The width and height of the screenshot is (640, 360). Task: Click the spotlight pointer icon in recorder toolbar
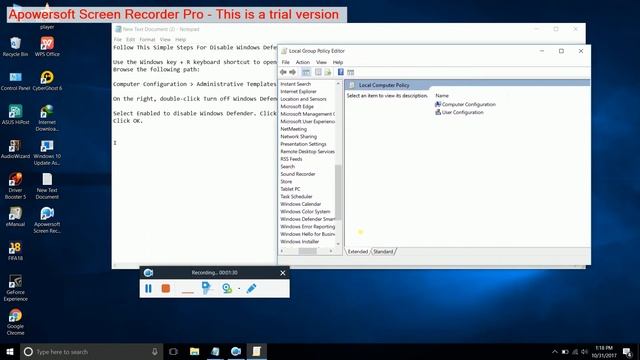pyautogui.click(x=206, y=288)
